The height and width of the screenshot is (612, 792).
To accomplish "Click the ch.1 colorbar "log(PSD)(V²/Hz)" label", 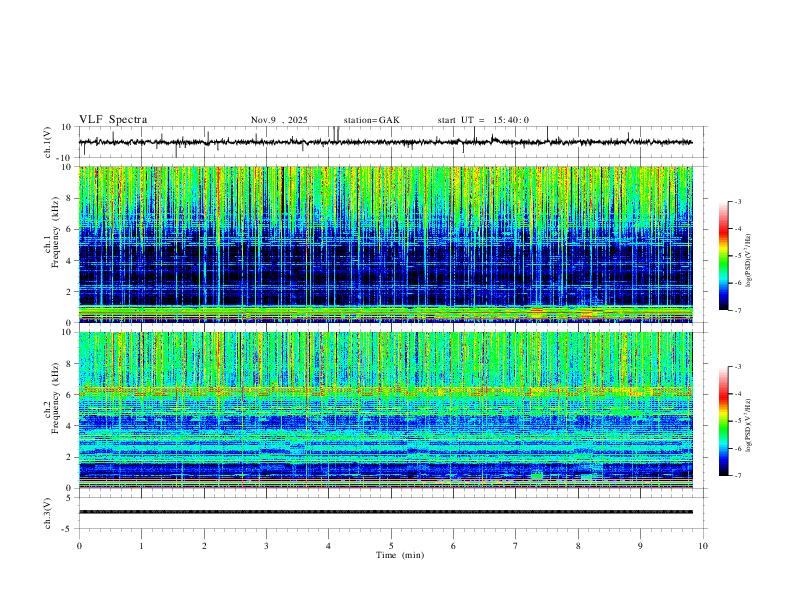I will click(748, 261).
